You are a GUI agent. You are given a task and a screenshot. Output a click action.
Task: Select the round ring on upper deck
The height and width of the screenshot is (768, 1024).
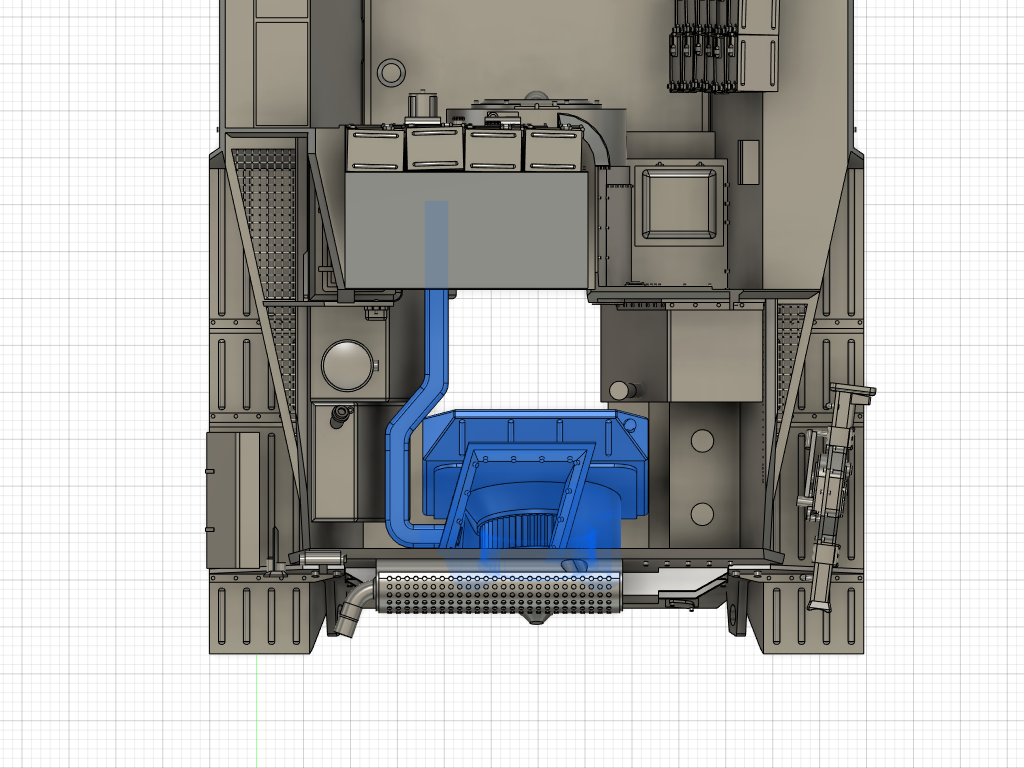coord(389,71)
